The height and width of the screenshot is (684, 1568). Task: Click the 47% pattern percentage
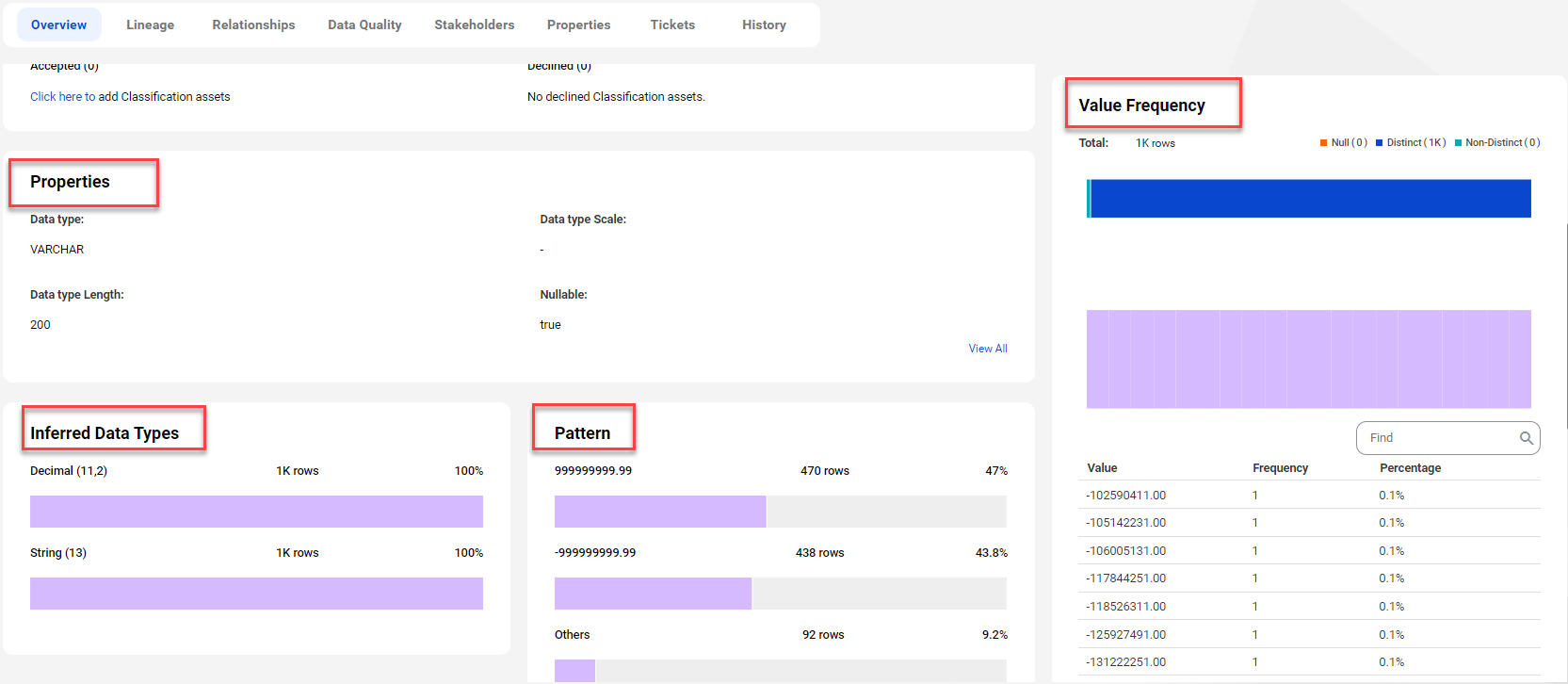(996, 471)
